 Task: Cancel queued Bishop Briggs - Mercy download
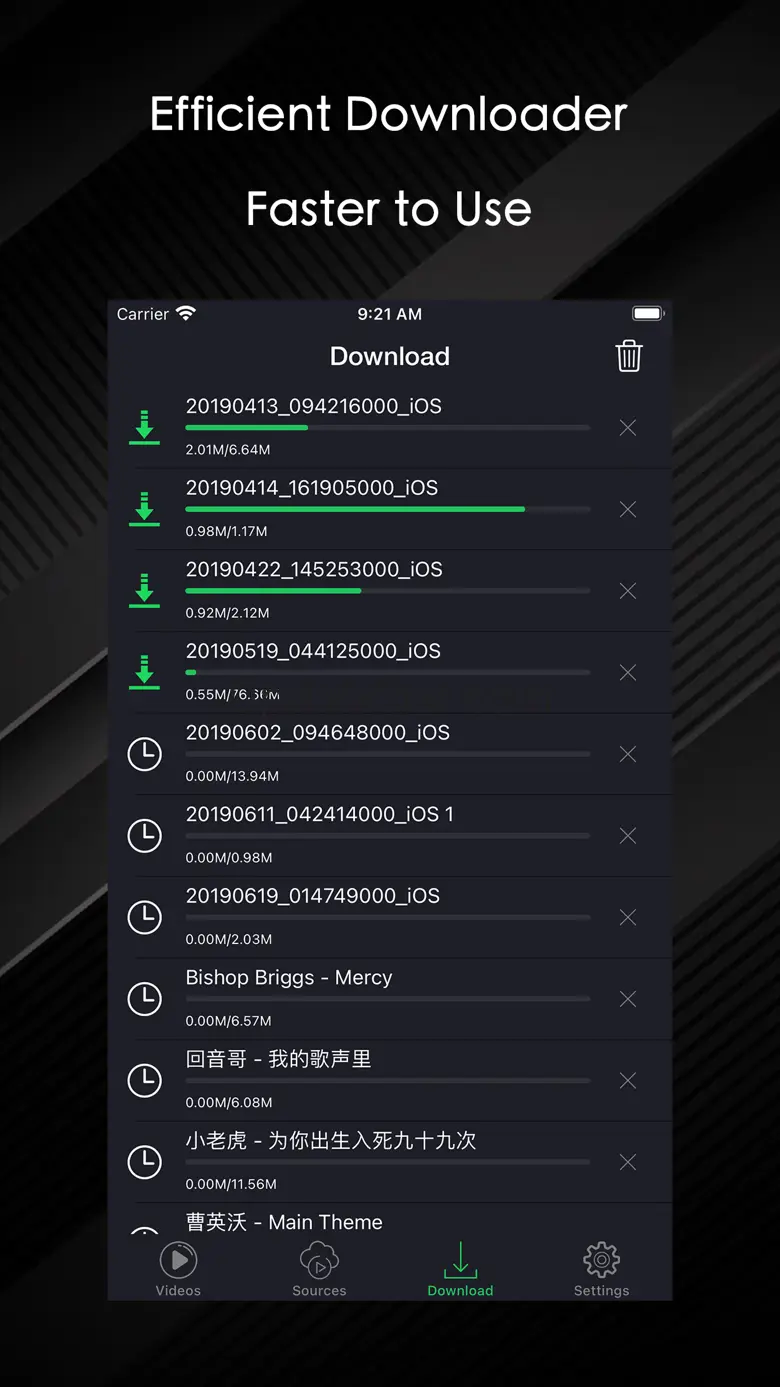pyautogui.click(x=628, y=999)
